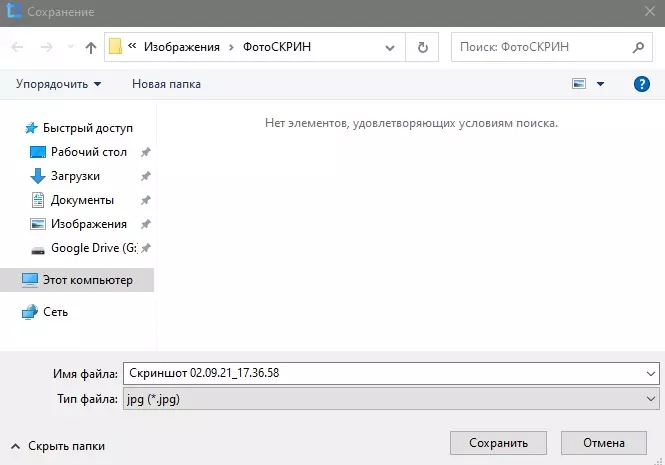Expand the view options dropdown arrow

pyautogui.click(x=601, y=84)
